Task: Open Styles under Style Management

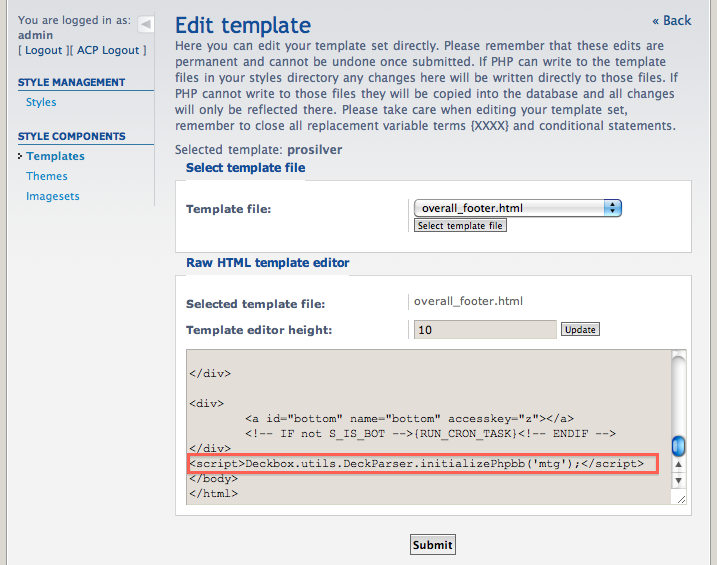Action: (x=41, y=102)
